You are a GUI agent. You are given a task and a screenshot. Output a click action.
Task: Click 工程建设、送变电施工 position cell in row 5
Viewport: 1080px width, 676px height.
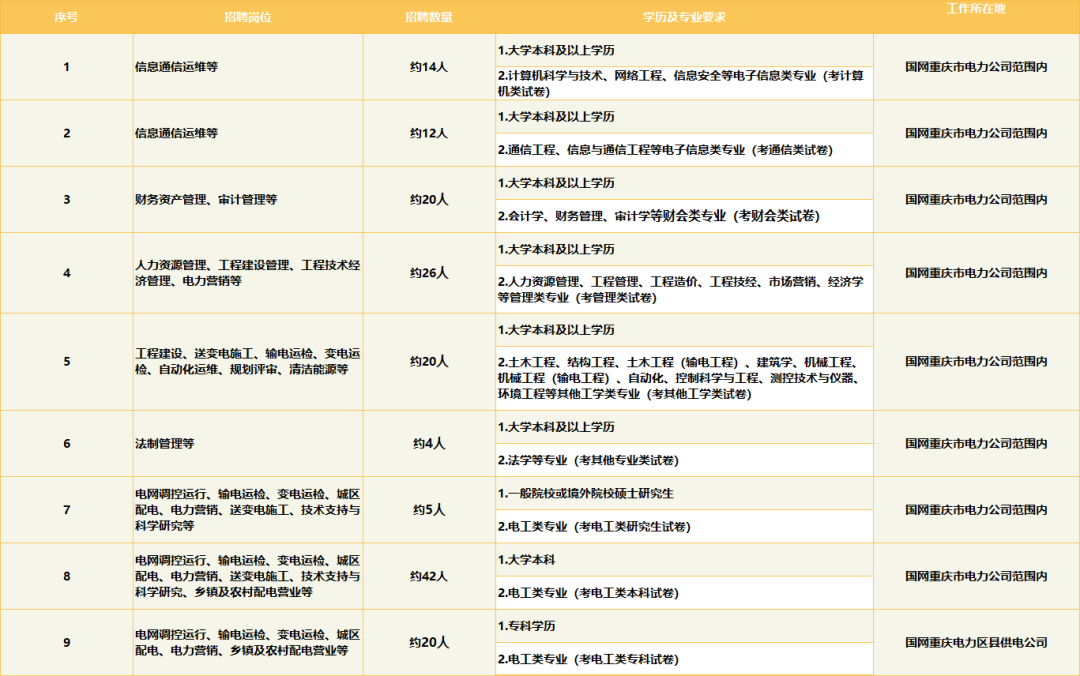click(248, 361)
